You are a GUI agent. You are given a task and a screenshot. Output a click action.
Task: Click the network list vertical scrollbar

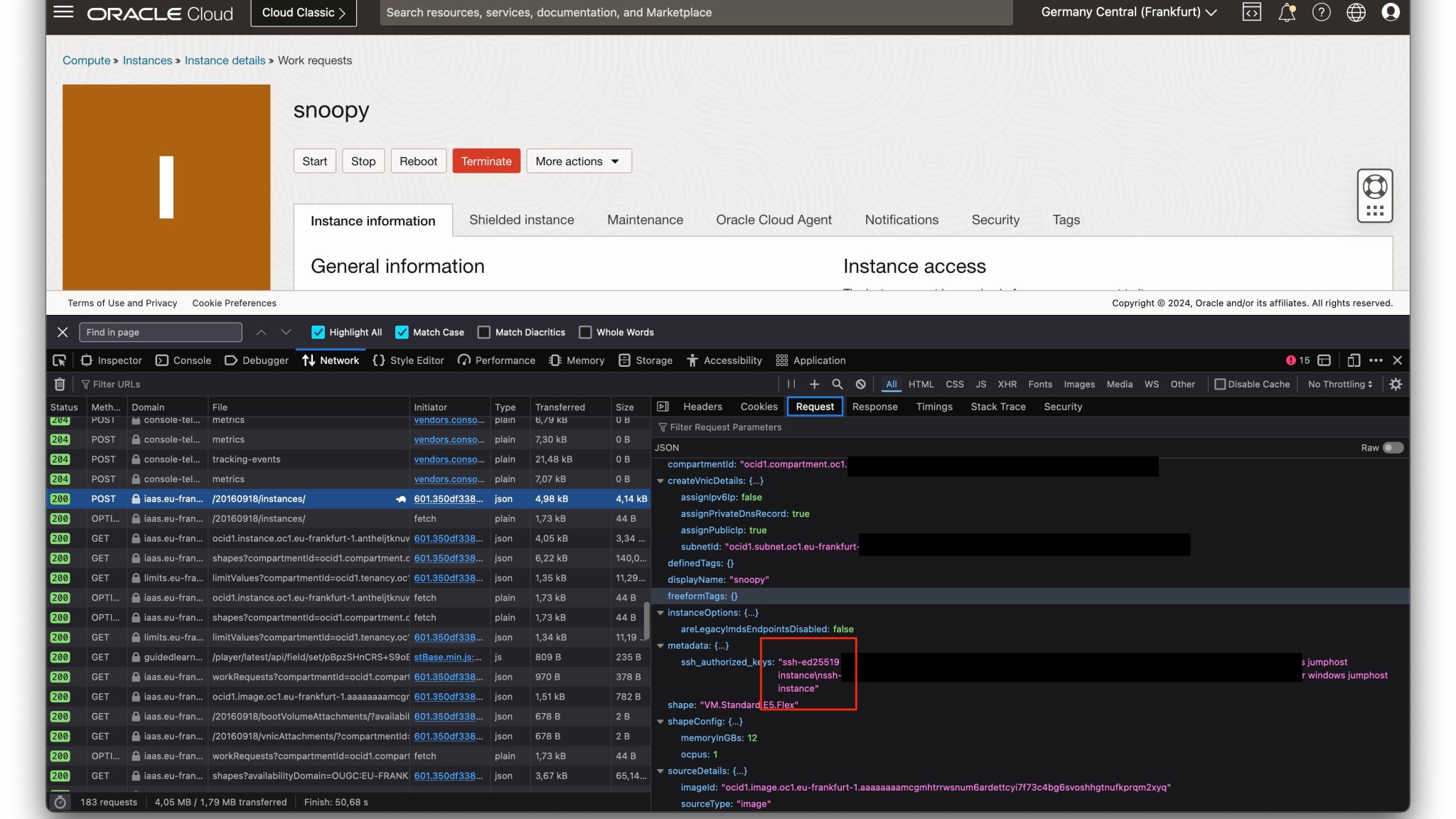click(646, 620)
